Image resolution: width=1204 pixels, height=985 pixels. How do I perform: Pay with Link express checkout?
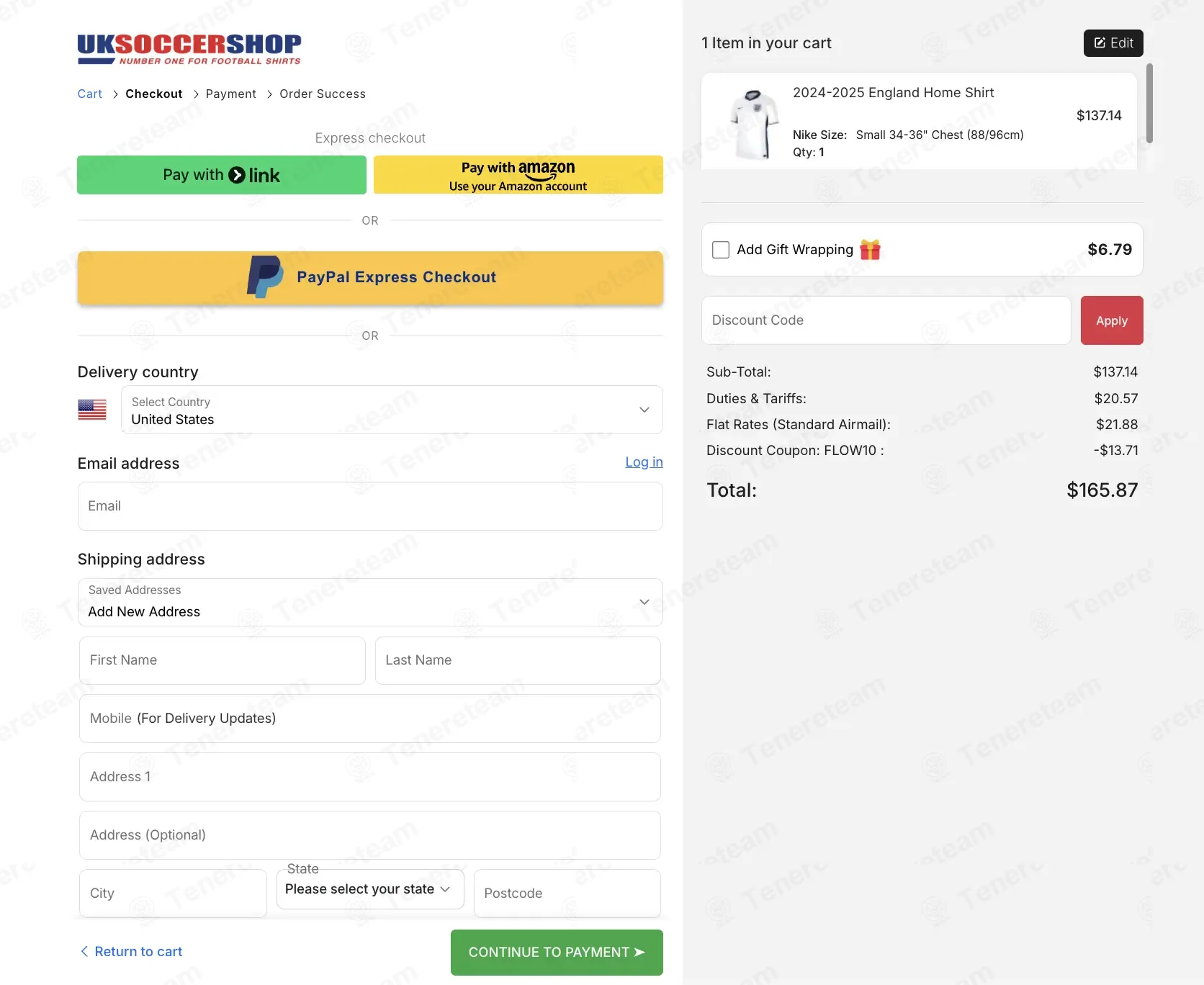pyautogui.click(x=222, y=175)
